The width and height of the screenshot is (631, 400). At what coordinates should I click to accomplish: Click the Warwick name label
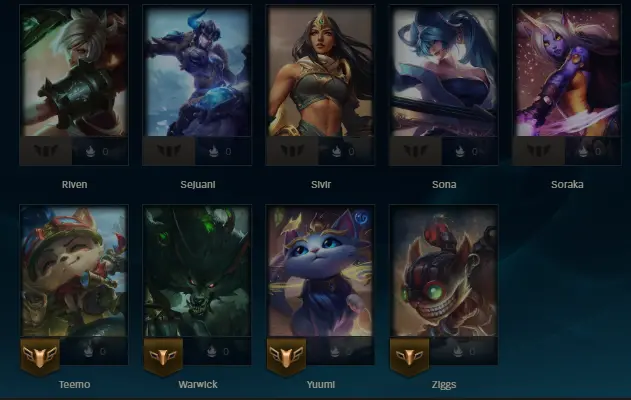click(198, 385)
